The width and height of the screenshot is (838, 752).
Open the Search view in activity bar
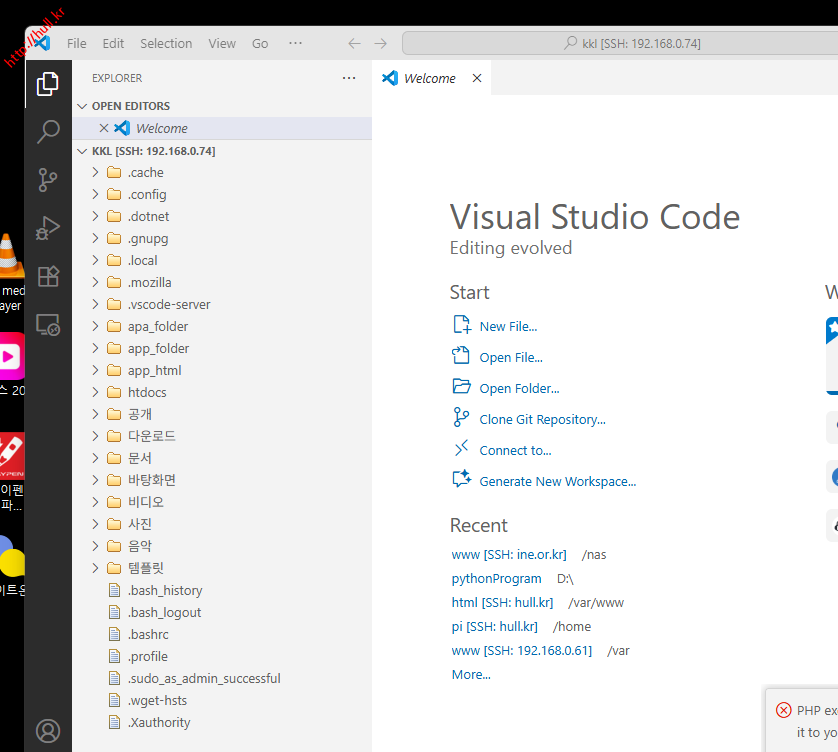[48, 131]
